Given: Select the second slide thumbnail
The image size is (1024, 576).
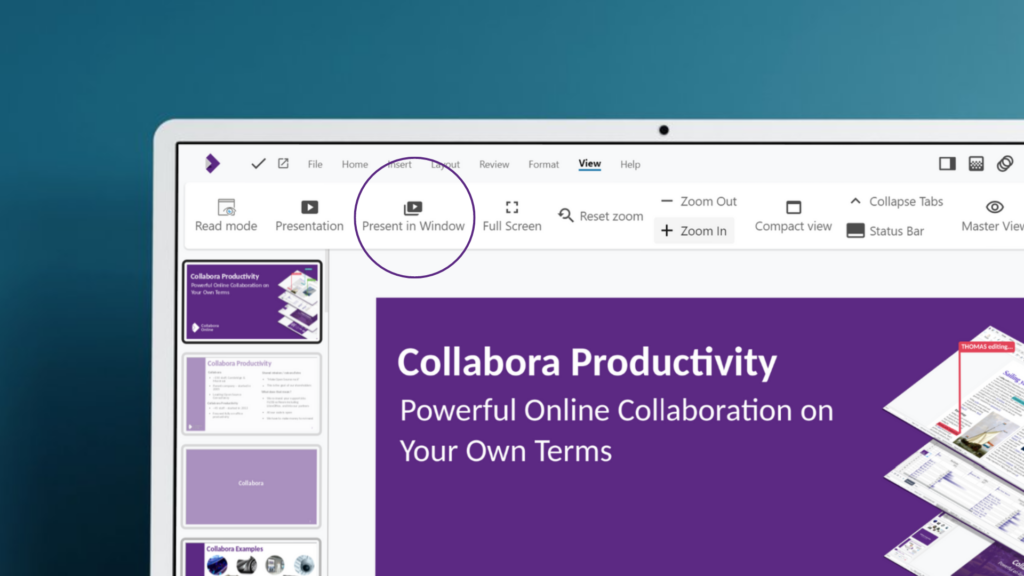Looking at the screenshot, I should coord(252,393).
